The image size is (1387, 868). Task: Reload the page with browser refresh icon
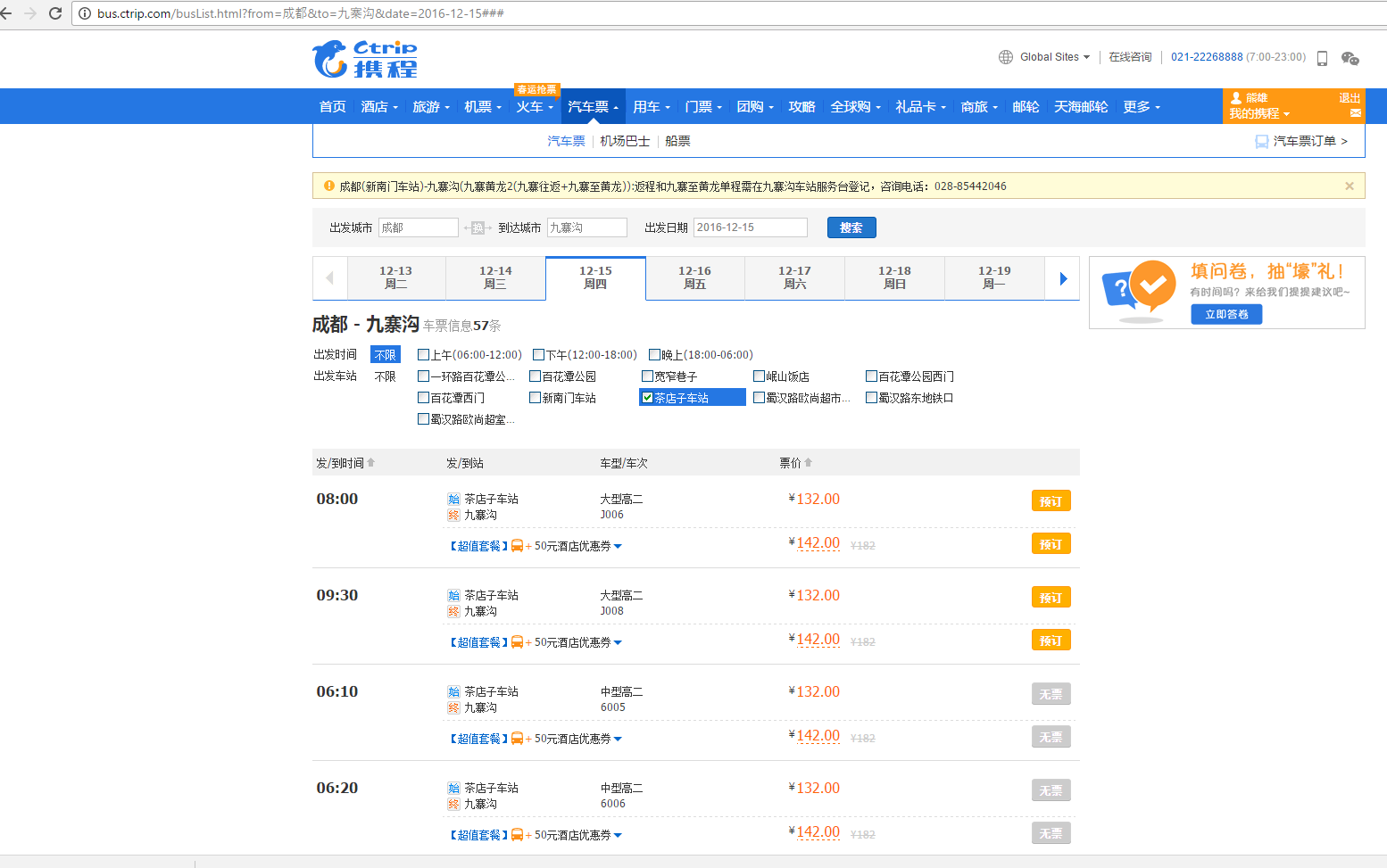click(x=55, y=13)
